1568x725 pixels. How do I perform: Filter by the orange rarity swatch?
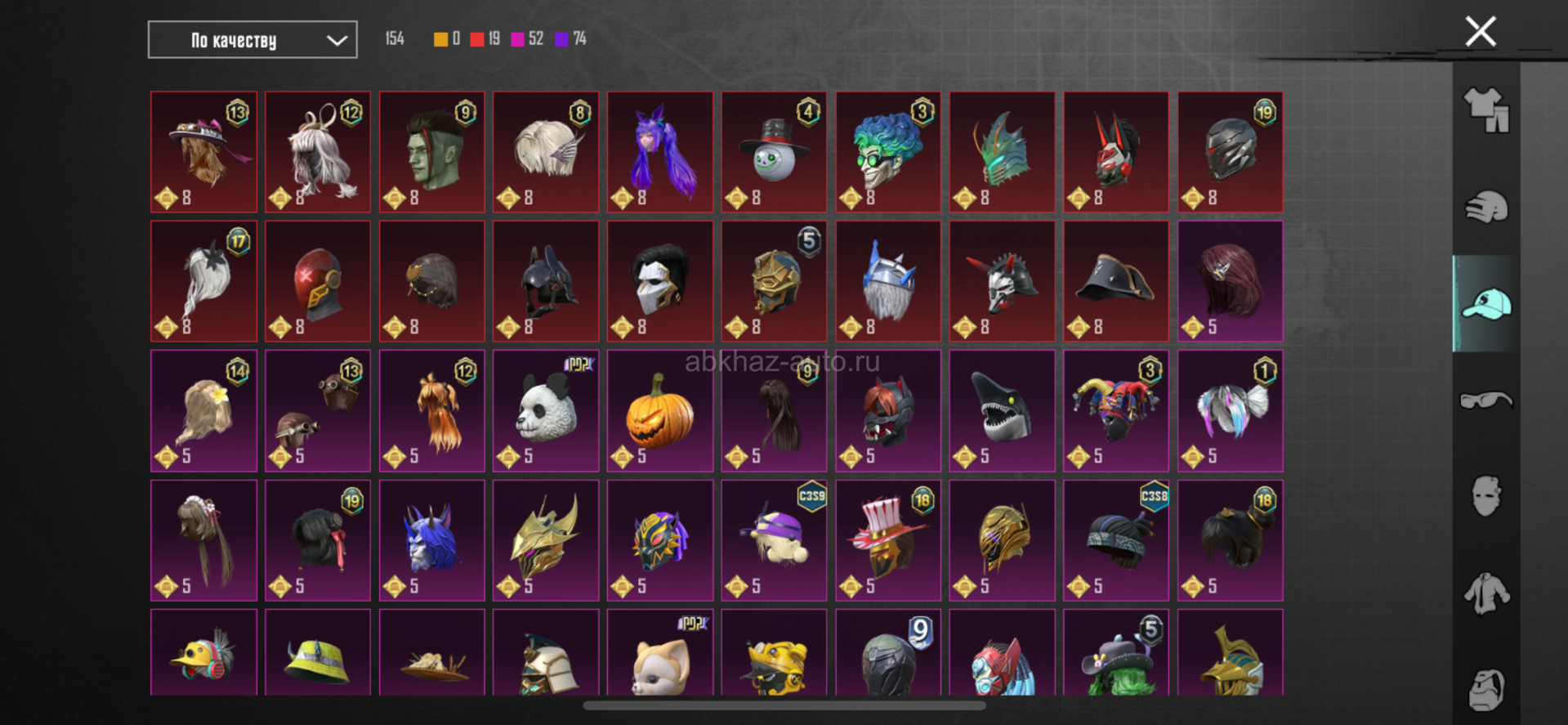[440, 39]
